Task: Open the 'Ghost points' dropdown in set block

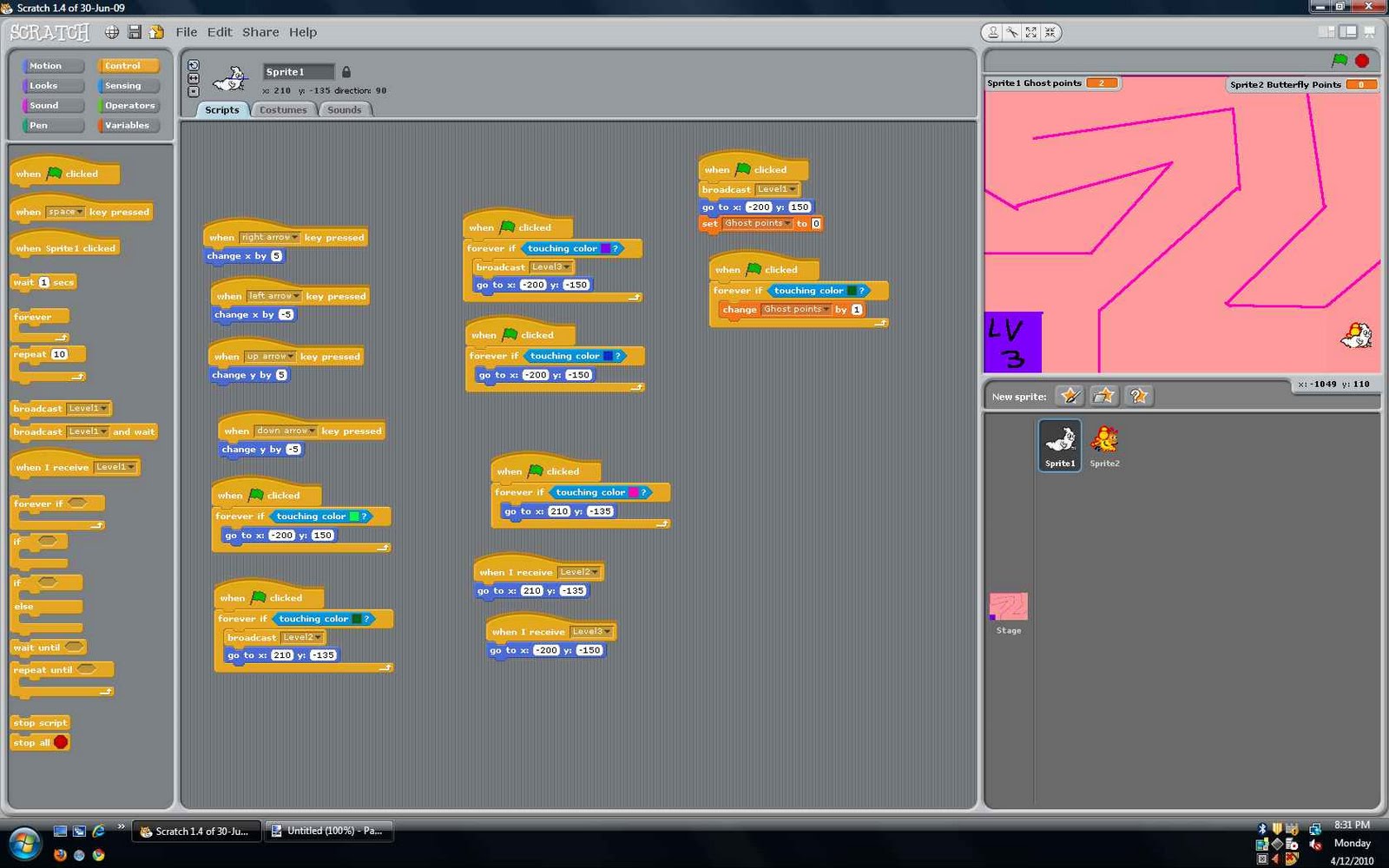Action: coord(757,223)
